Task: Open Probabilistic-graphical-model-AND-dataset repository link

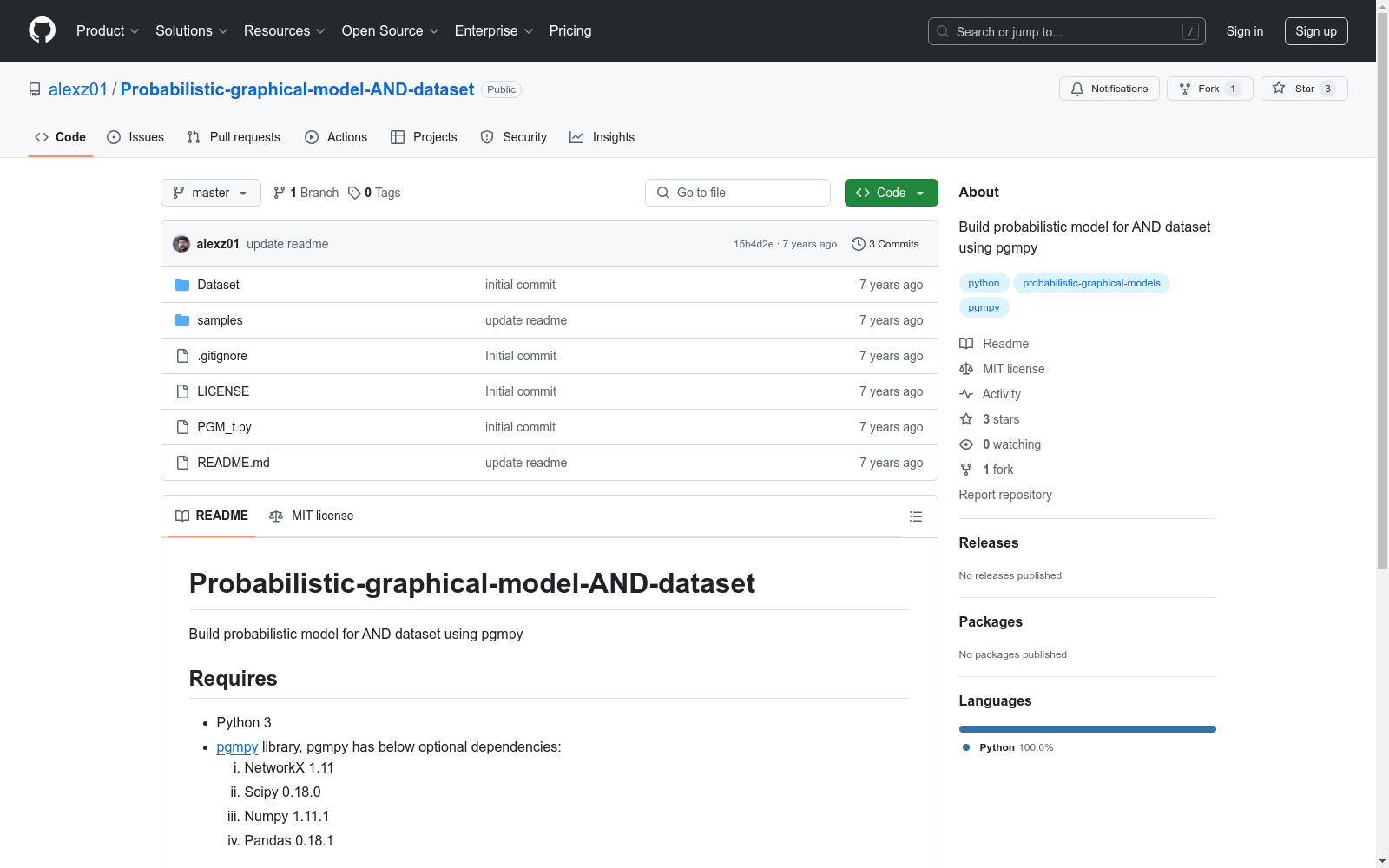Action: click(297, 89)
